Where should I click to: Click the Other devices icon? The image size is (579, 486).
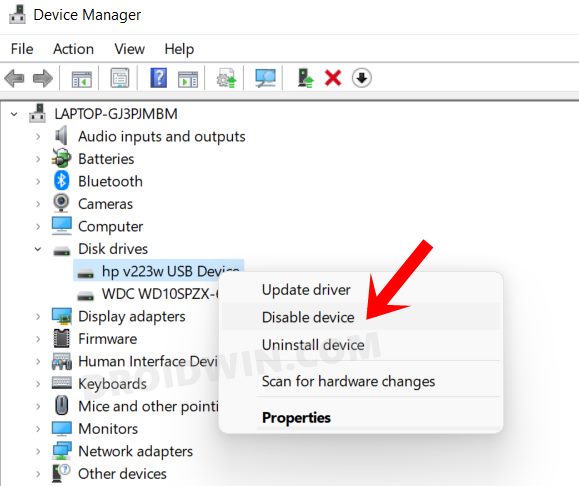tap(61, 473)
